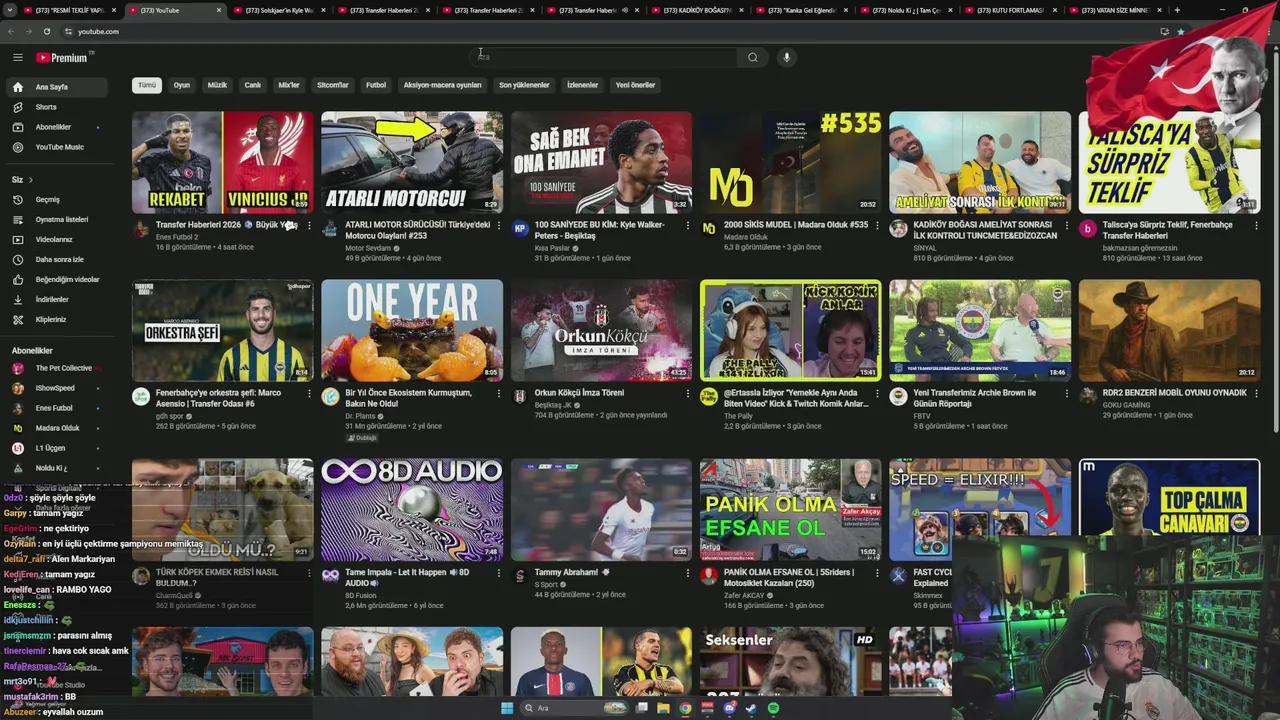This screenshot has height=720, width=1280.
Task: Select the Müzik filter chip
Action: (x=217, y=85)
